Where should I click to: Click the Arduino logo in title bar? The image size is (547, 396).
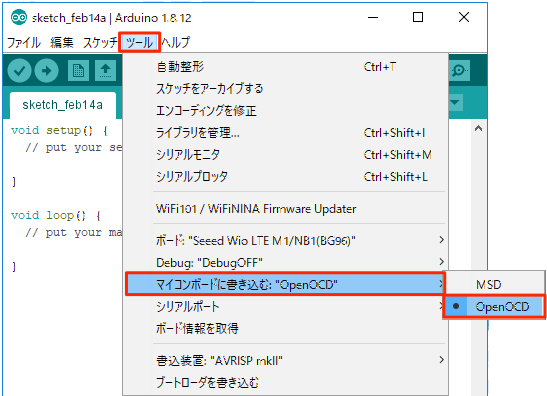pos(18,17)
